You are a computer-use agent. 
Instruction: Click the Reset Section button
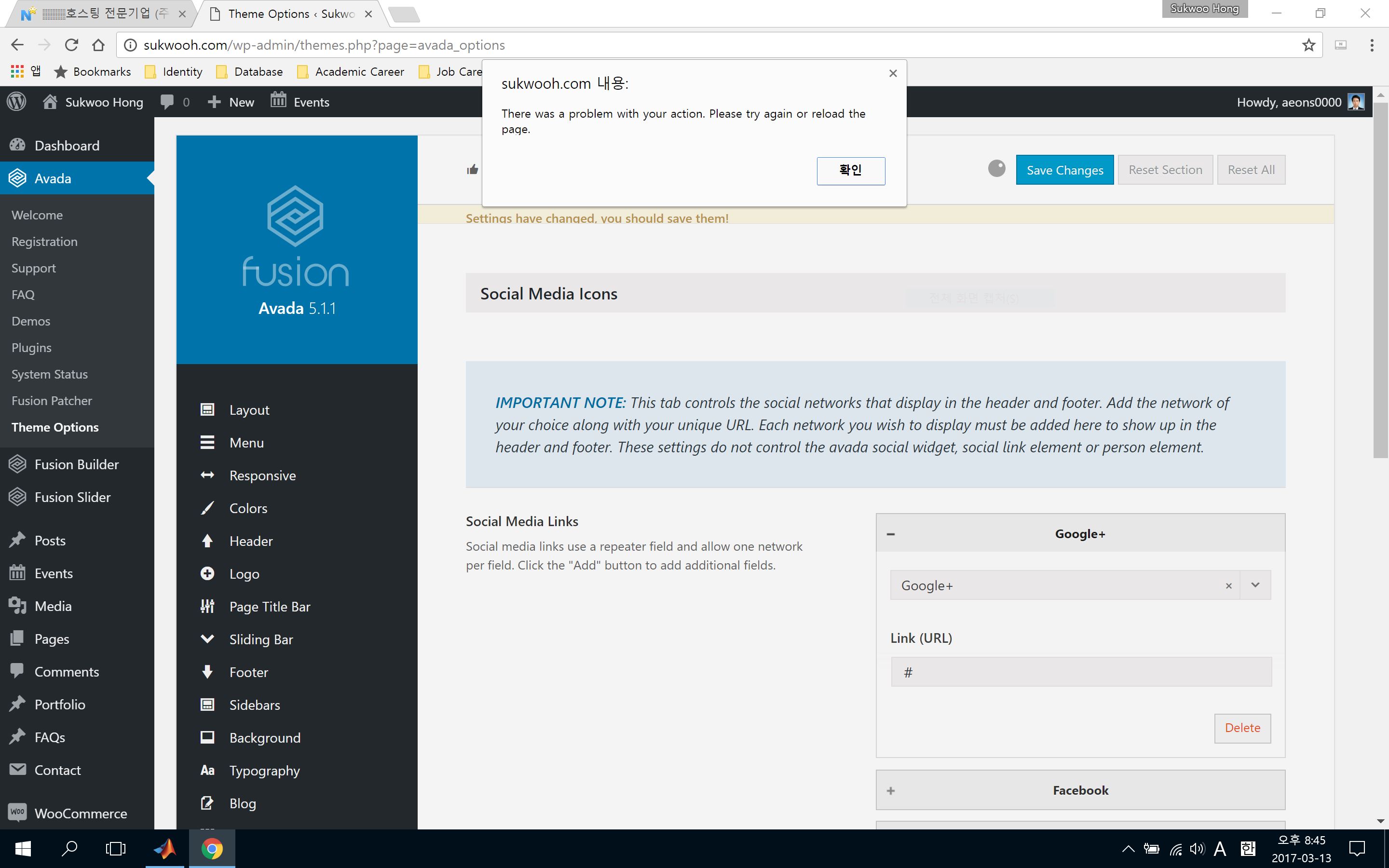[x=1165, y=169]
